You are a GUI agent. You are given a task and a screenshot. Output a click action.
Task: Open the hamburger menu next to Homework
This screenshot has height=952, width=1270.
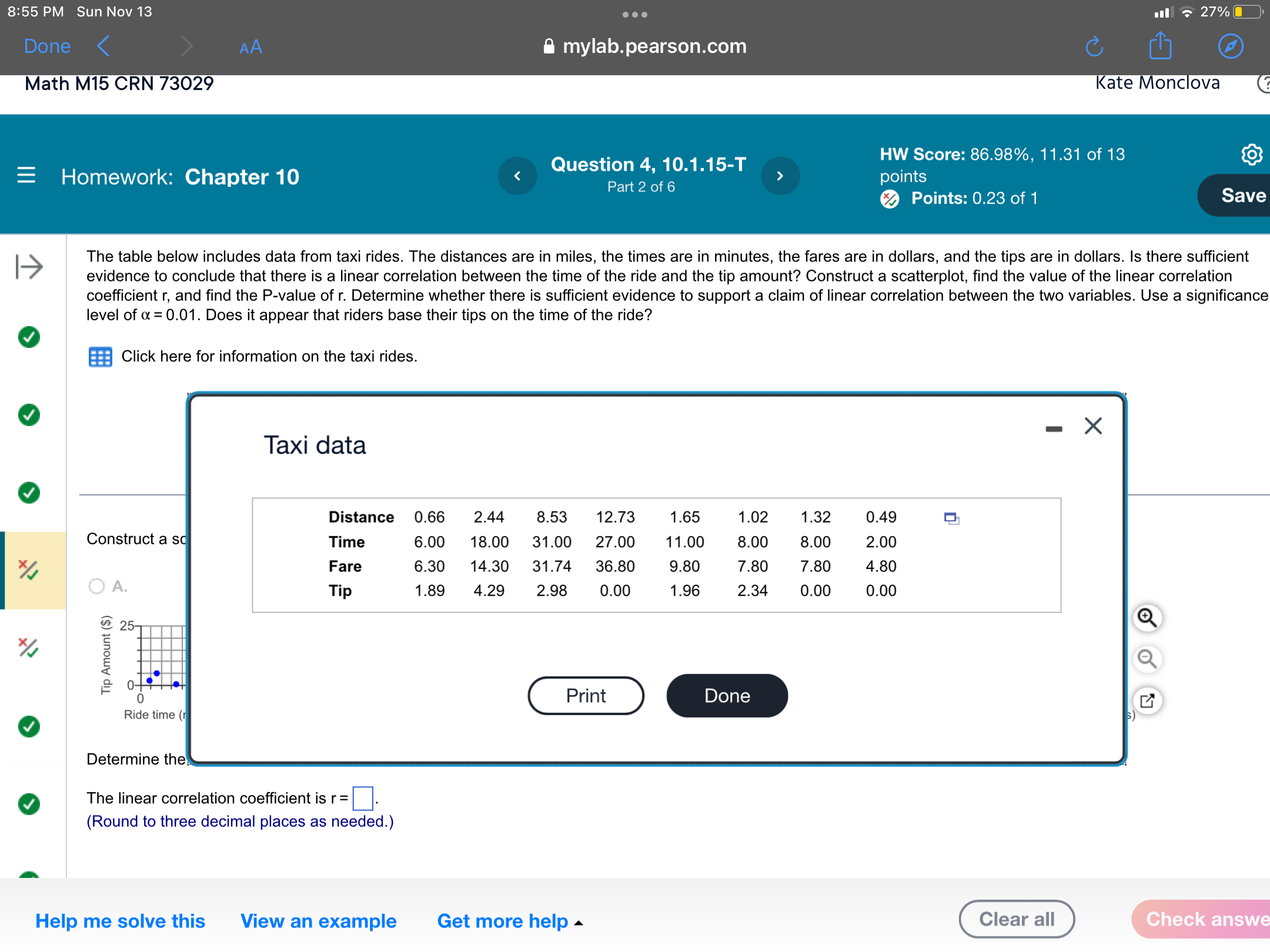point(26,176)
